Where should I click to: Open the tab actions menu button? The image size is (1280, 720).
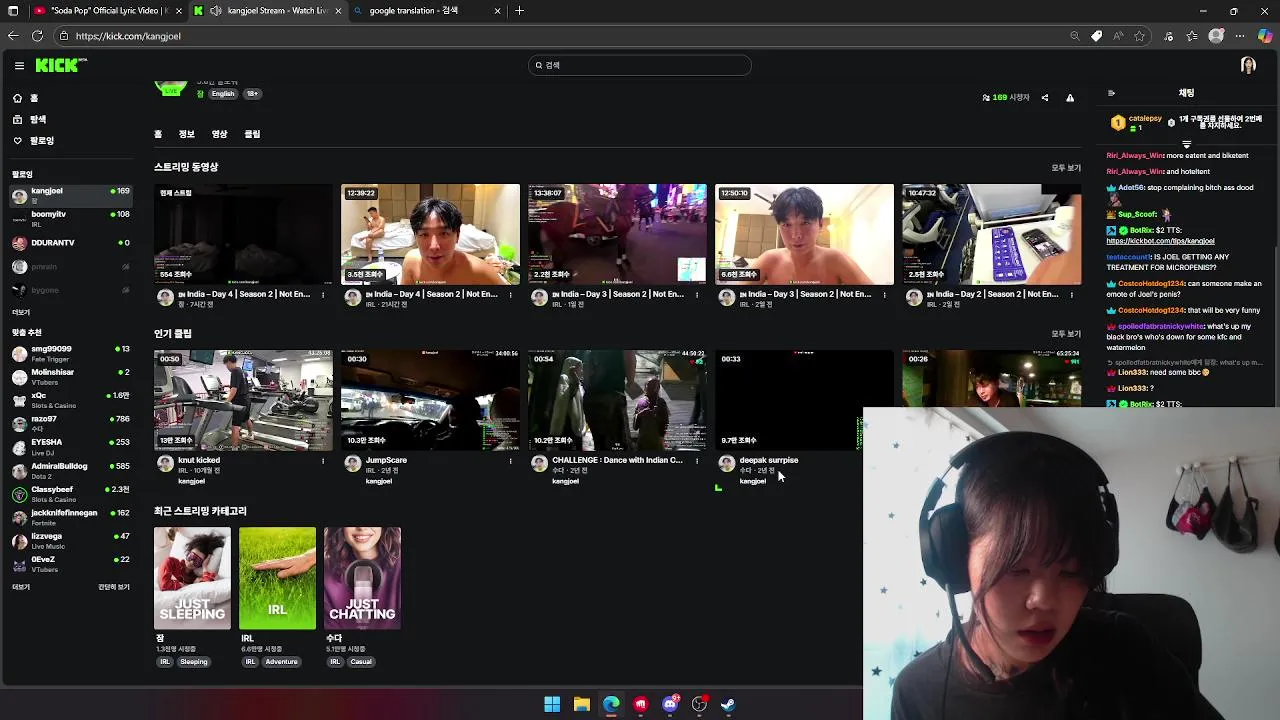[x=13, y=11]
